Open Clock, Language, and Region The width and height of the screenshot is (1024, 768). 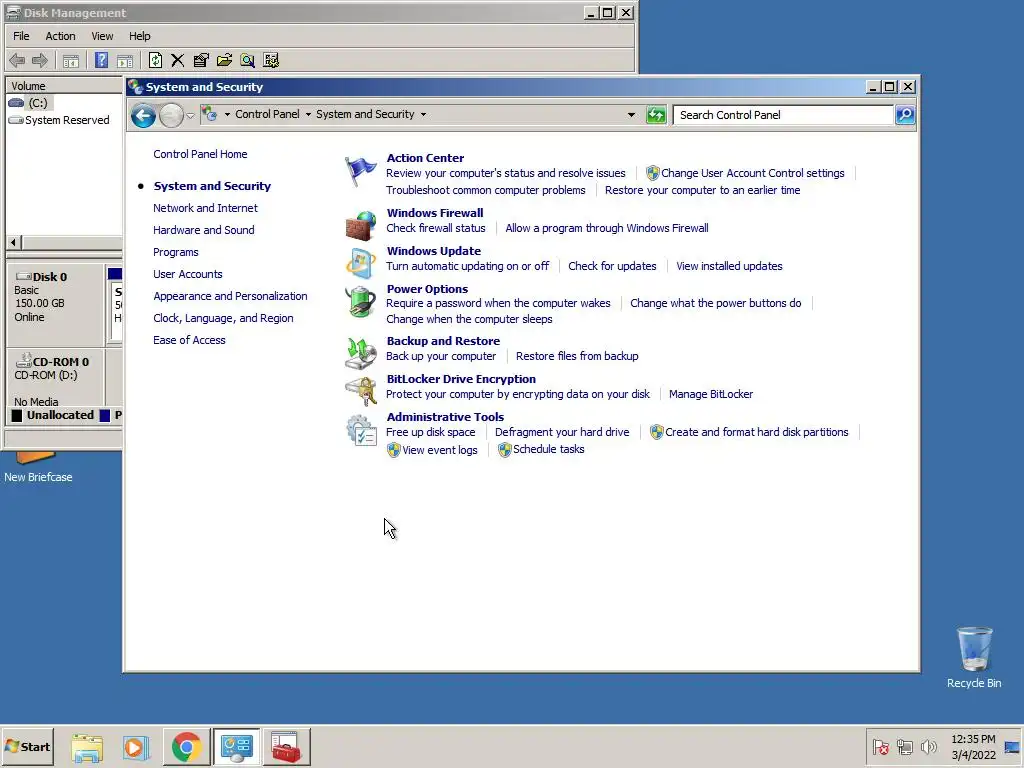click(223, 318)
